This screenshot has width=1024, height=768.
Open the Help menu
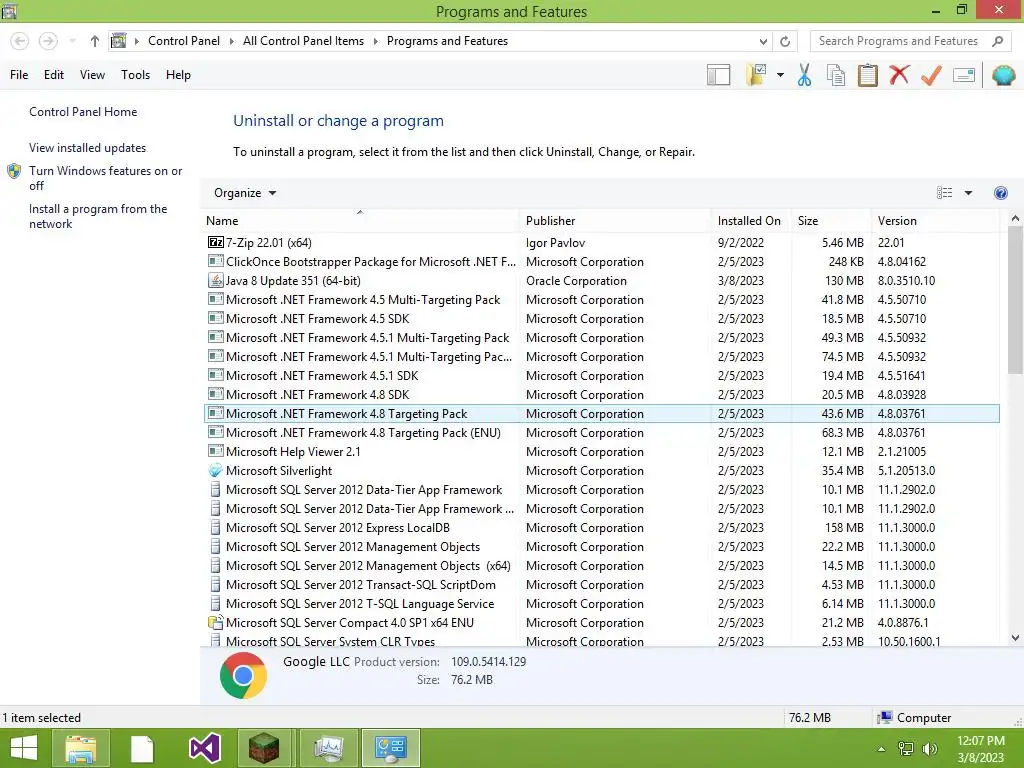[178, 75]
